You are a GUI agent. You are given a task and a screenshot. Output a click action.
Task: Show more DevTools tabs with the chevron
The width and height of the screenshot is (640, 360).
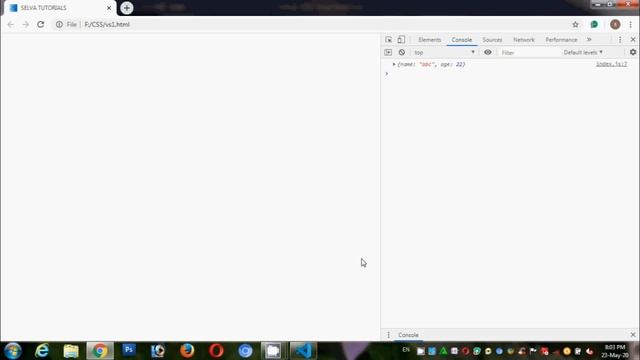[x=589, y=40]
